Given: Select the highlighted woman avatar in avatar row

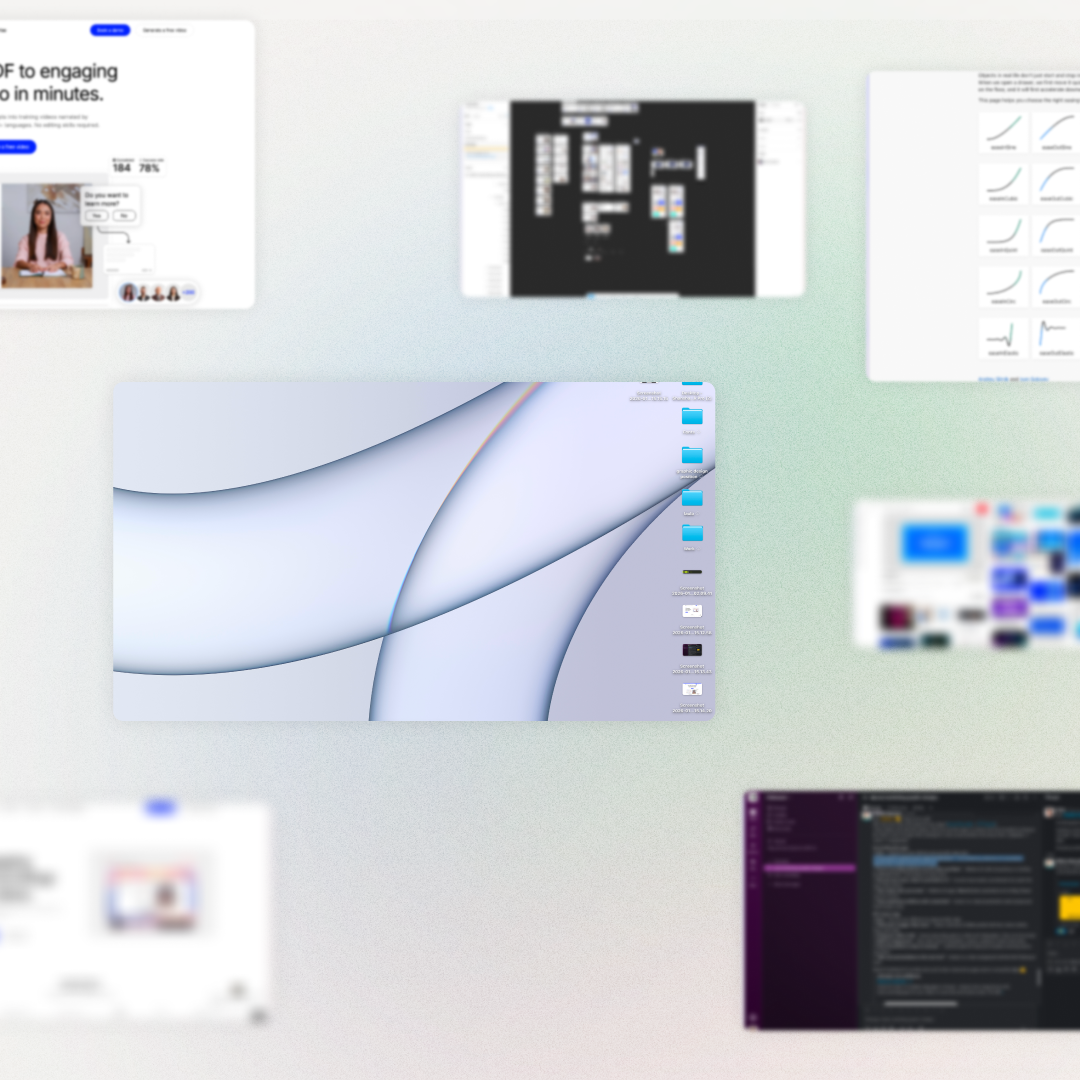Looking at the screenshot, I should 129,293.
